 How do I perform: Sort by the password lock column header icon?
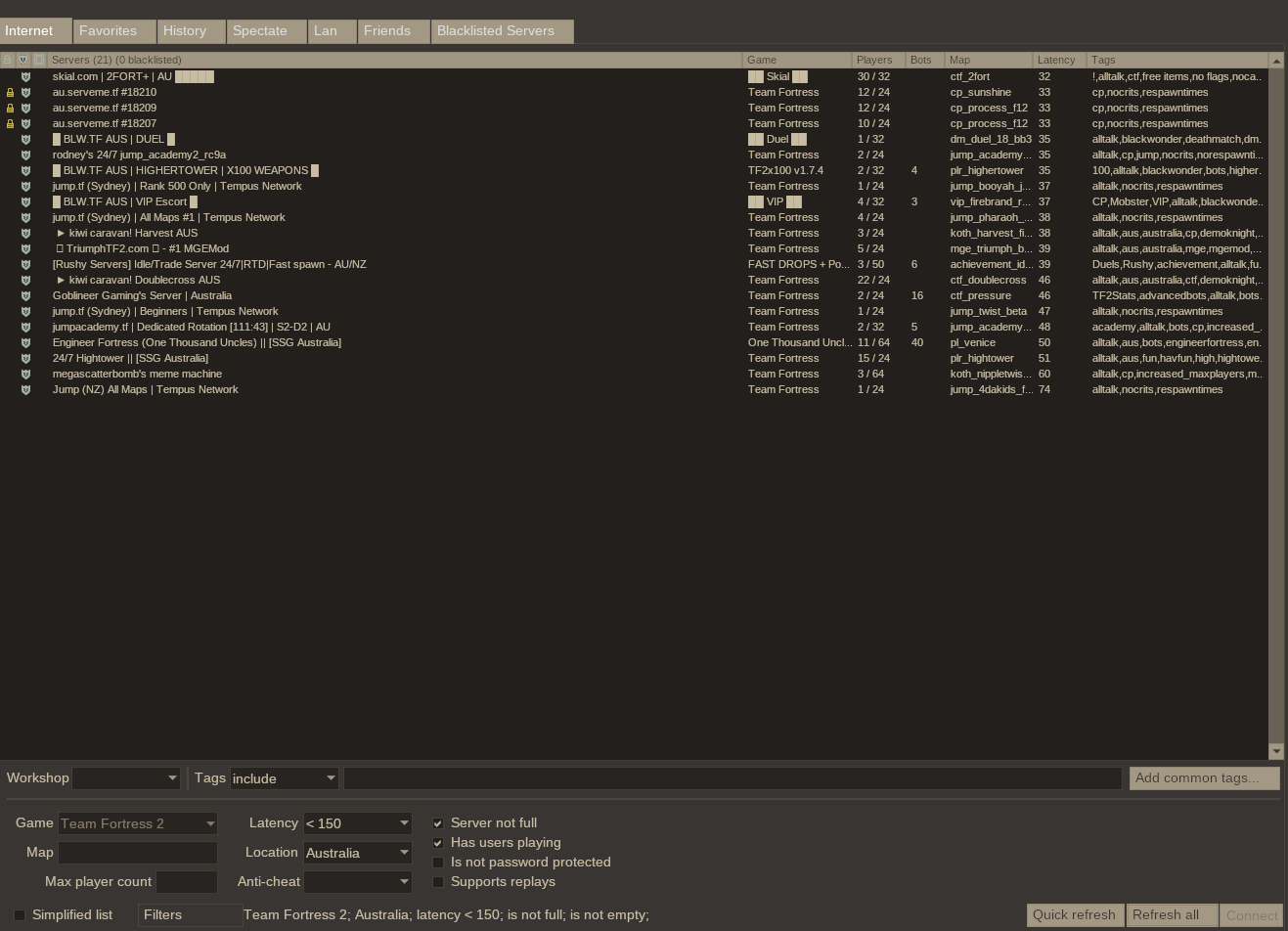click(7, 60)
